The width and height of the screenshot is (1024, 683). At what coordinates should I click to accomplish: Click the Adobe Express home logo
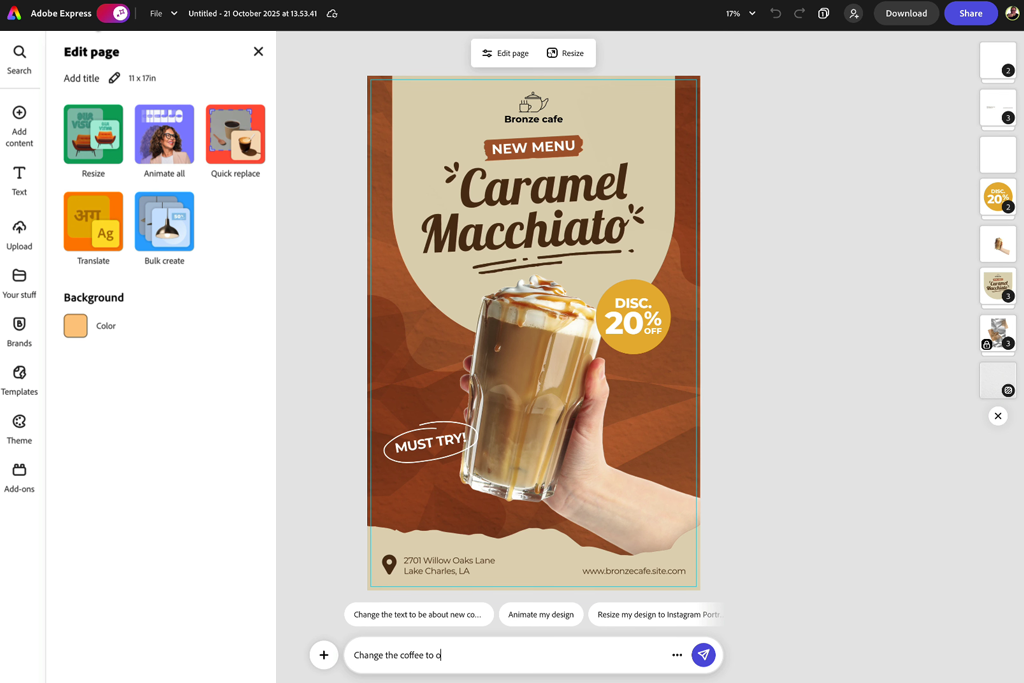[x=14, y=13]
